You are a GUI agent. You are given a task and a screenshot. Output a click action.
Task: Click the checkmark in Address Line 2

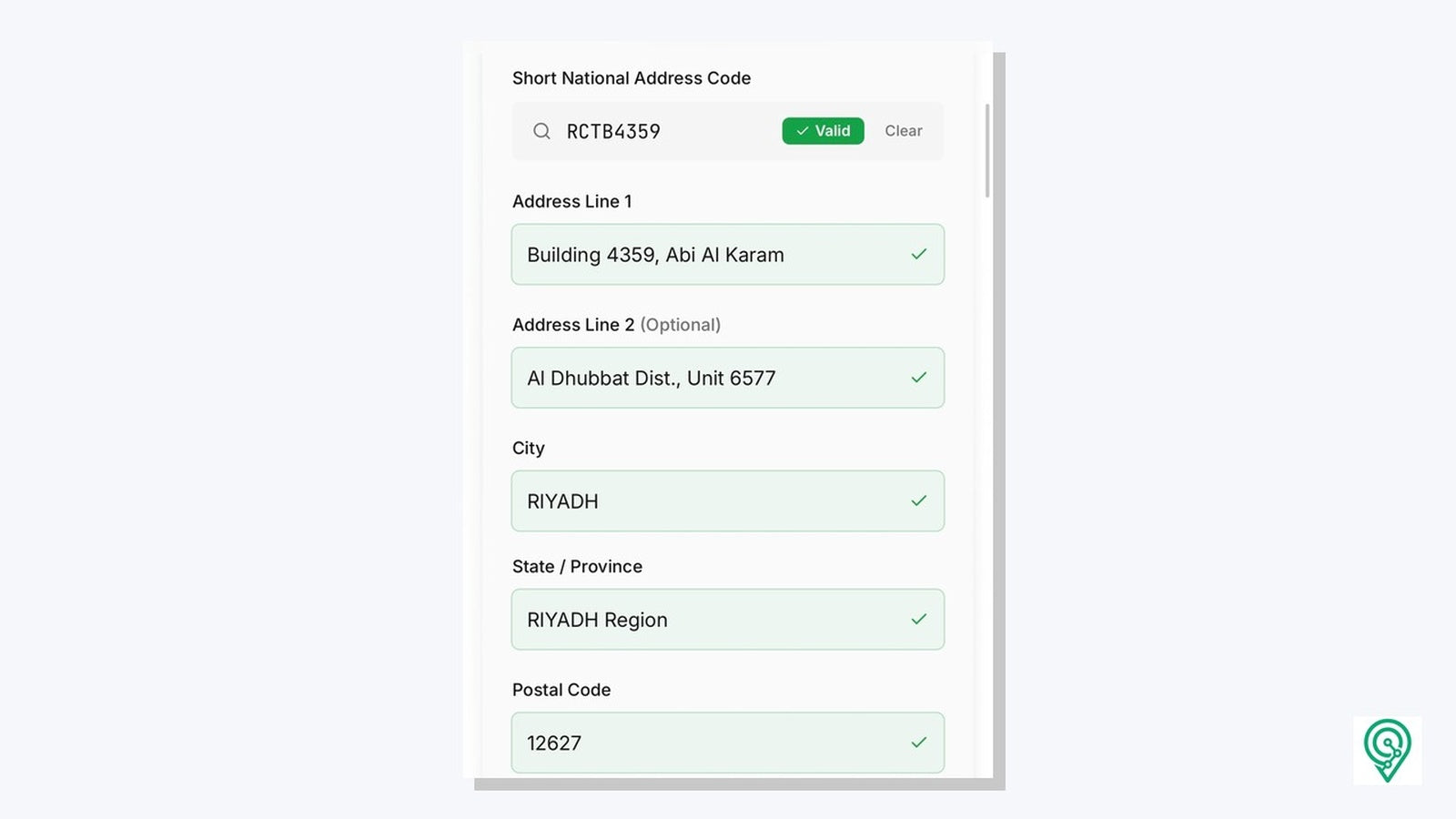pyautogui.click(x=919, y=378)
